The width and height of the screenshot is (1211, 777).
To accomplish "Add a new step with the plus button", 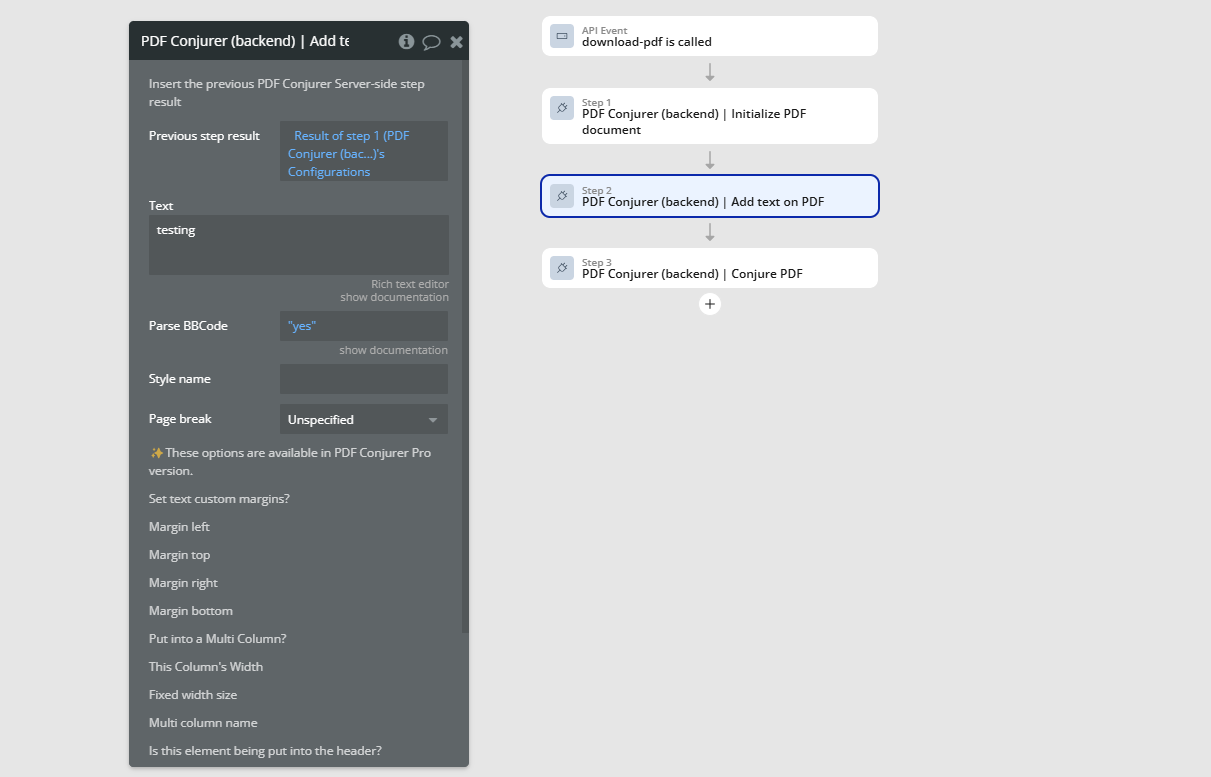I will (x=710, y=304).
